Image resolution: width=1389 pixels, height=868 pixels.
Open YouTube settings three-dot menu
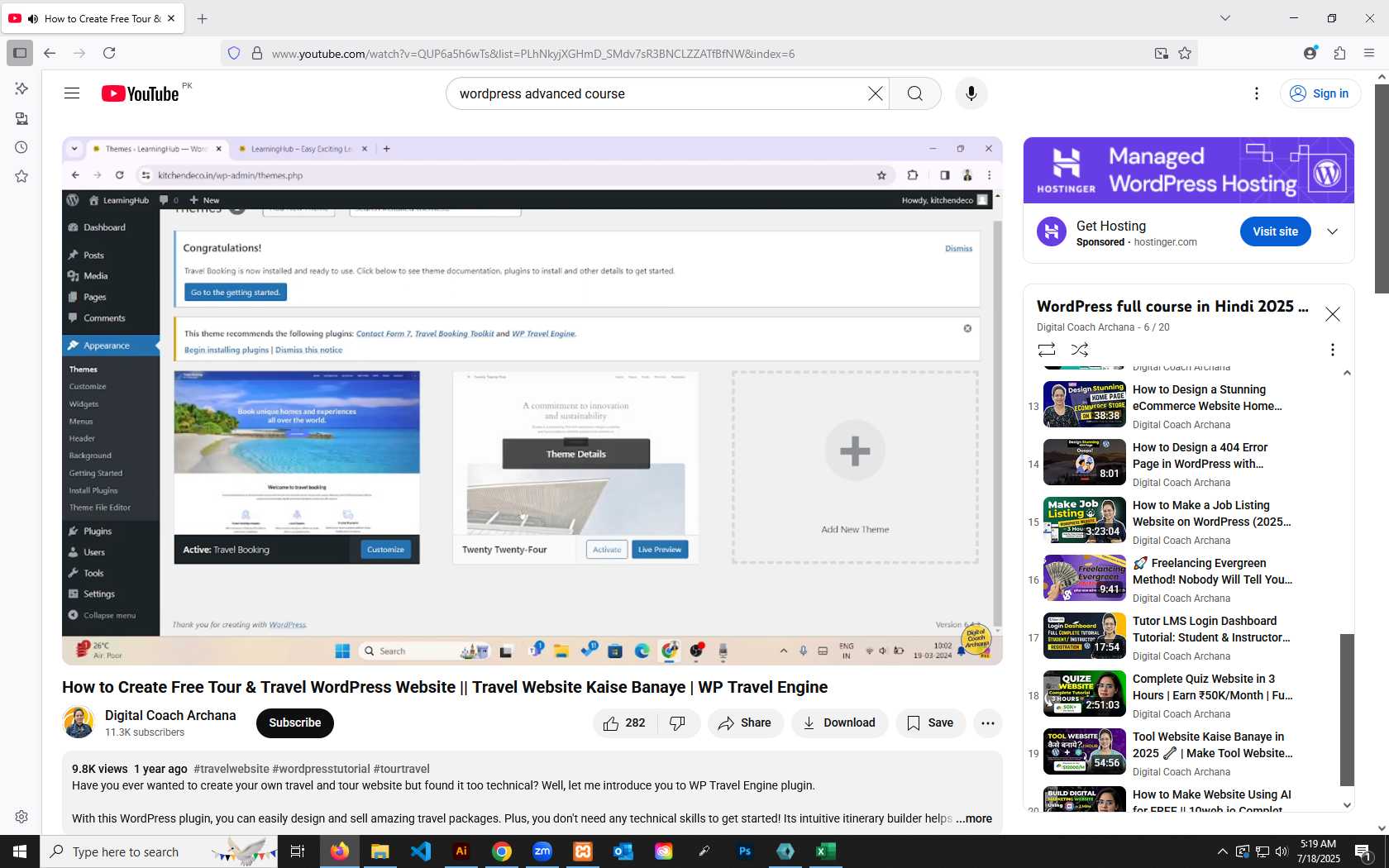(1257, 93)
